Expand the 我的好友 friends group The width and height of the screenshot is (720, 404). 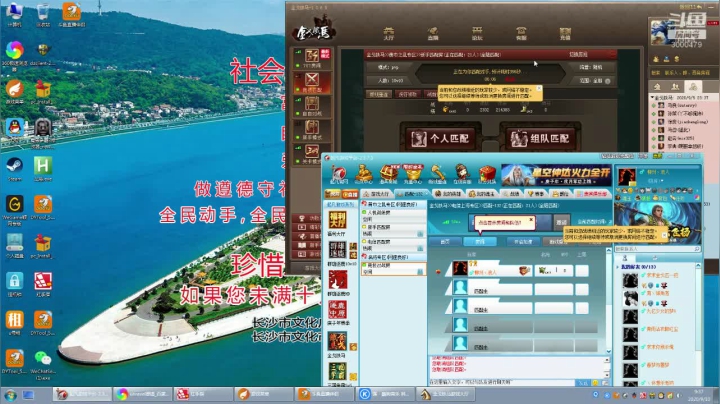(x=618, y=267)
